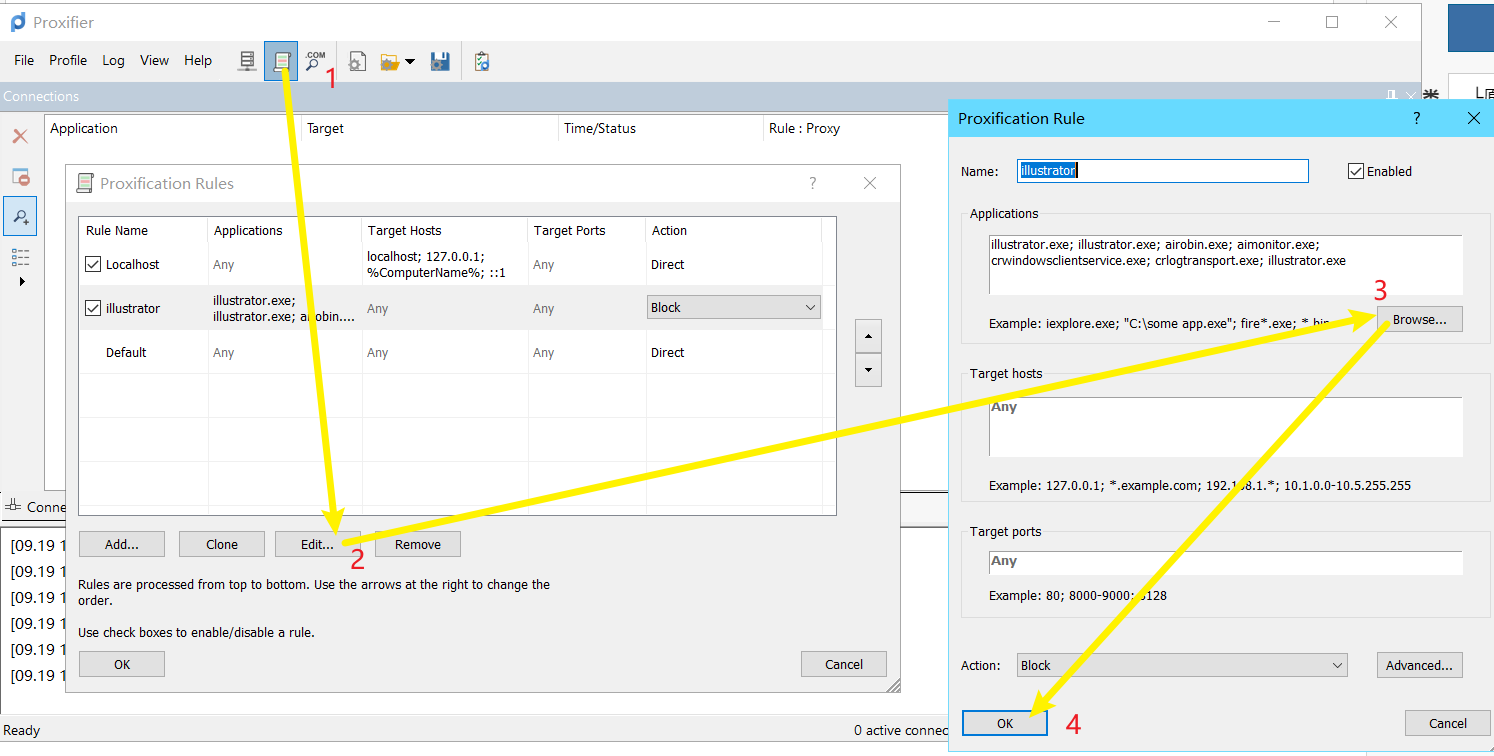Open the Profile menu
The image size is (1494, 756).
click(x=68, y=60)
